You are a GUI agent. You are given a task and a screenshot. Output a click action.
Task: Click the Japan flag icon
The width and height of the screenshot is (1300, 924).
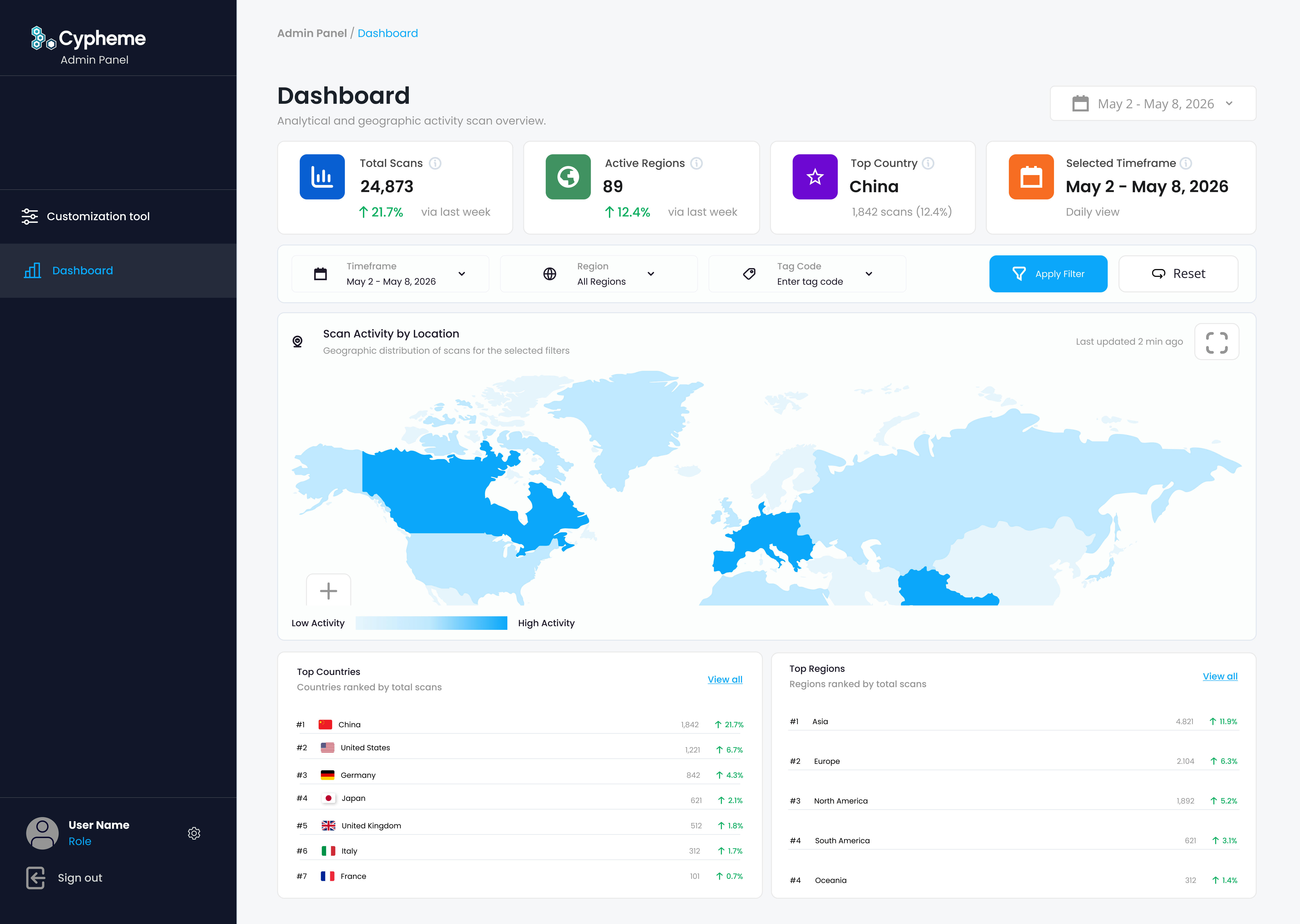328,798
